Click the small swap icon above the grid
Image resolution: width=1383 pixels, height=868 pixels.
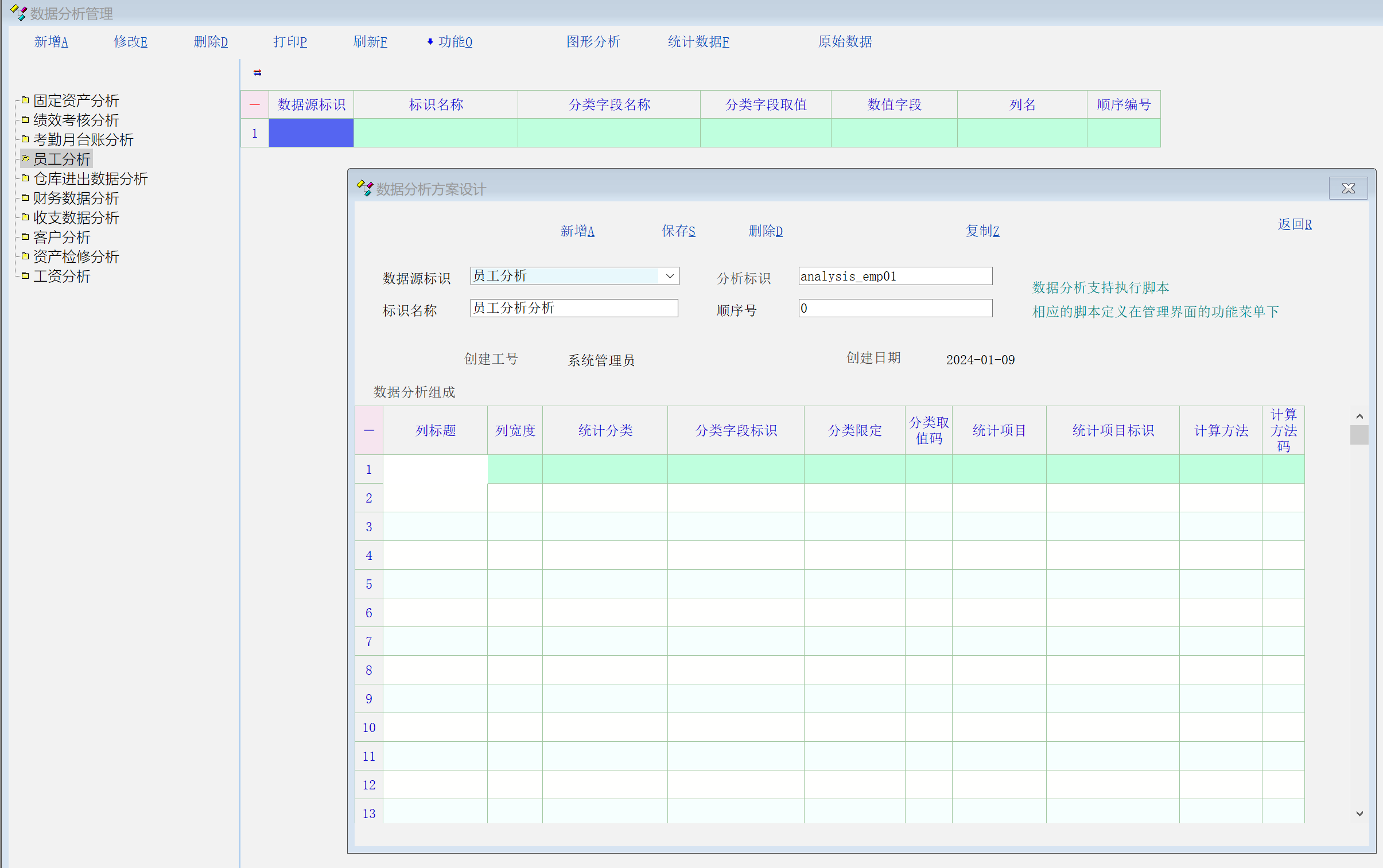pyautogui.click(x=257, y=73)
